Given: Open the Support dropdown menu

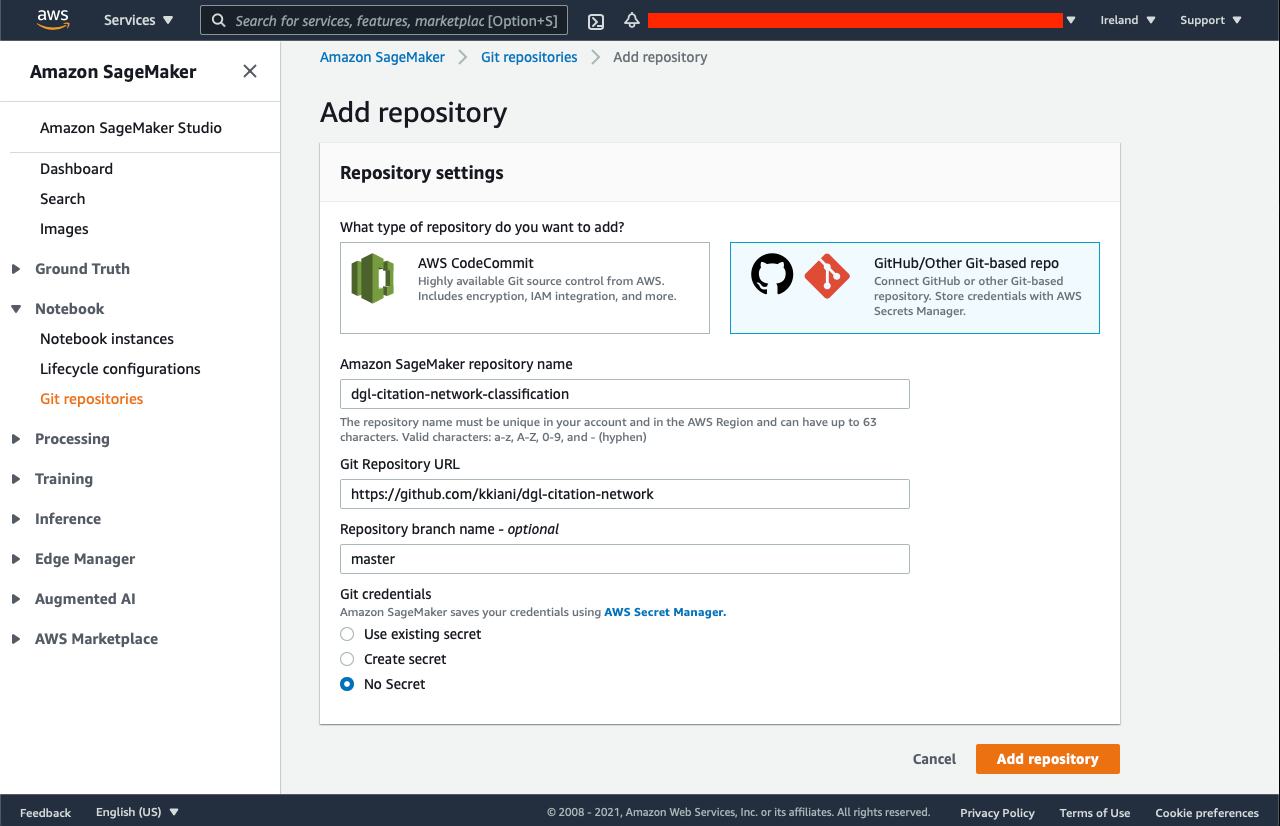Looking at the screenshot, I should tap(1211, 20).
